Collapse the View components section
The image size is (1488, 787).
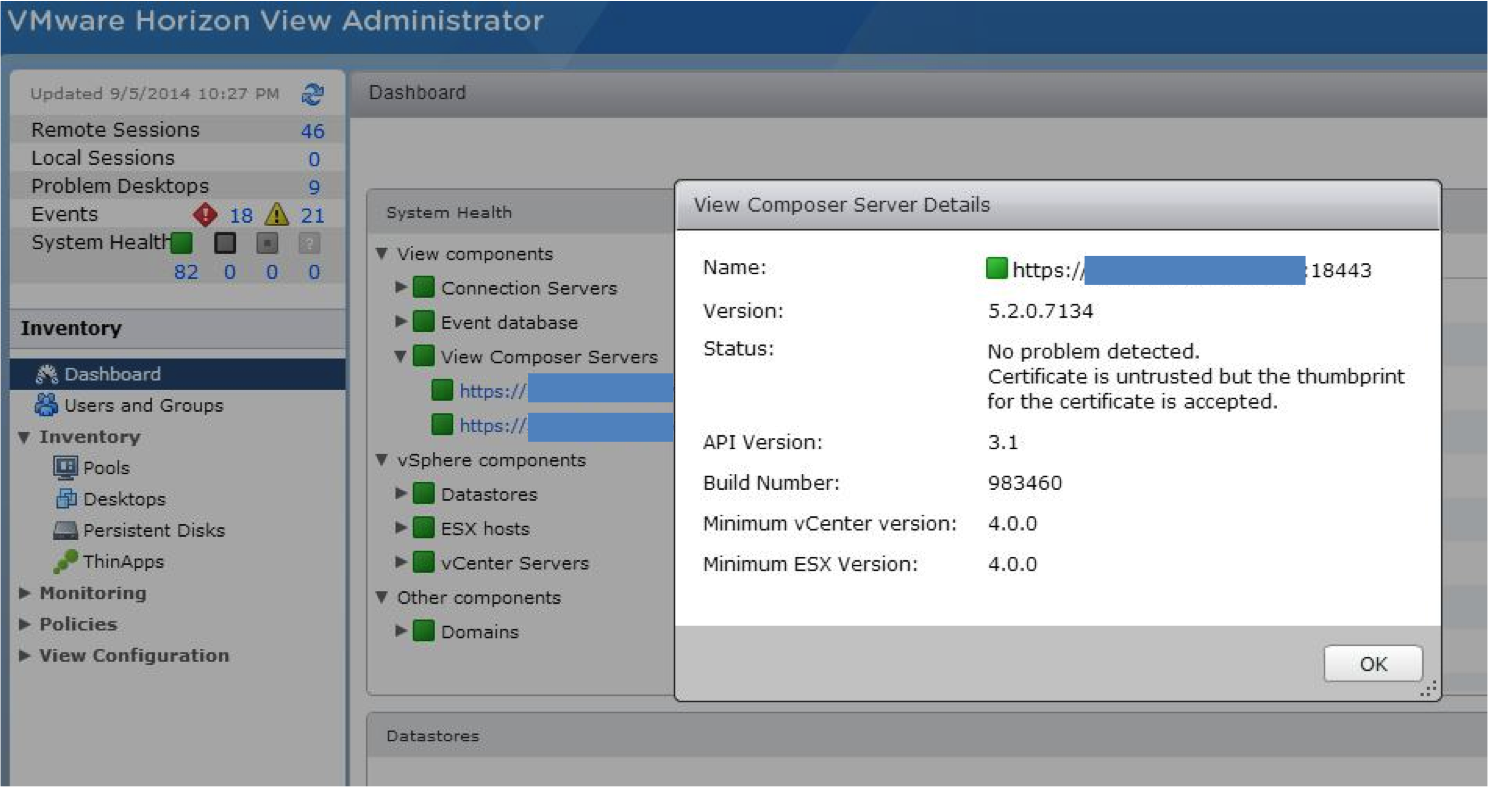(381, 254)
